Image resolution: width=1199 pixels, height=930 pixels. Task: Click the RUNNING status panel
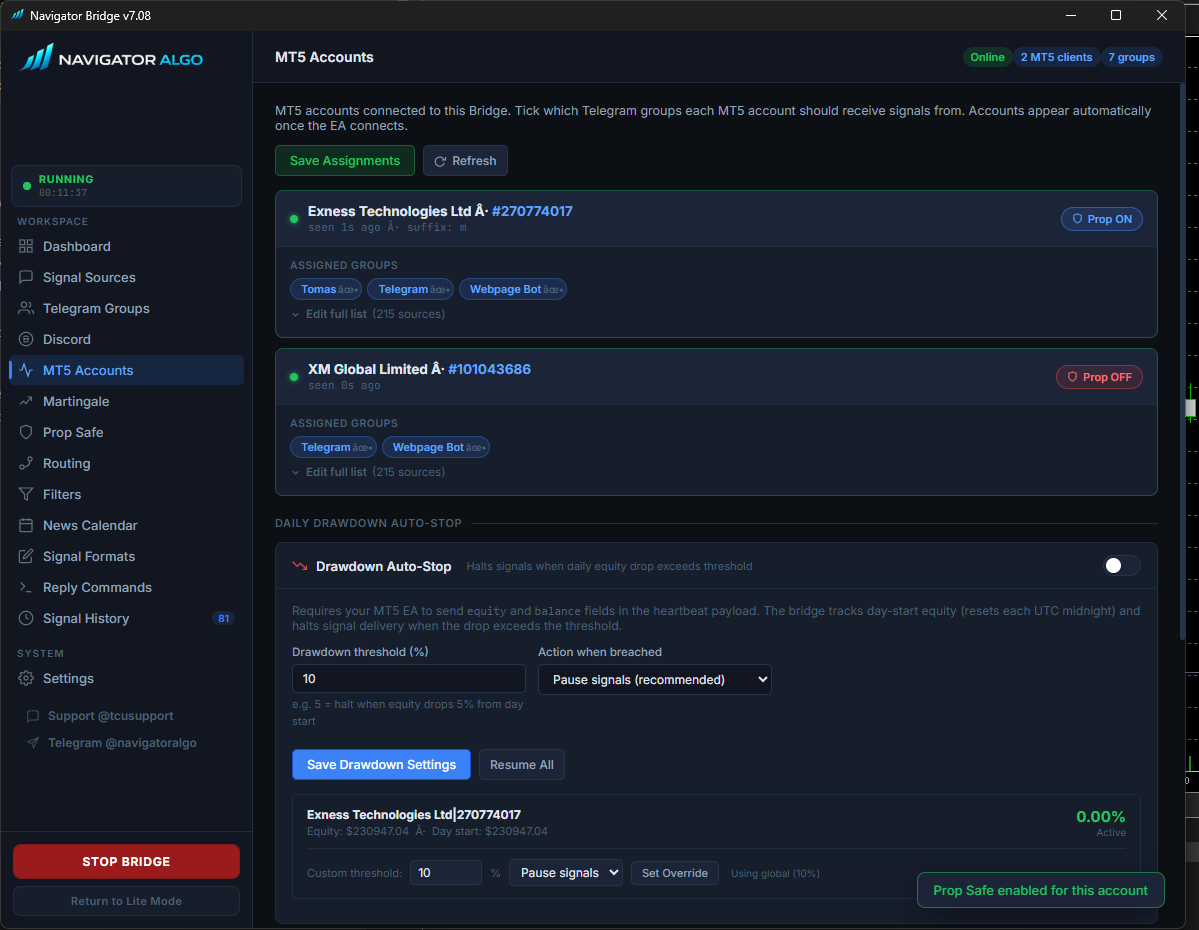tap(126, 186)
